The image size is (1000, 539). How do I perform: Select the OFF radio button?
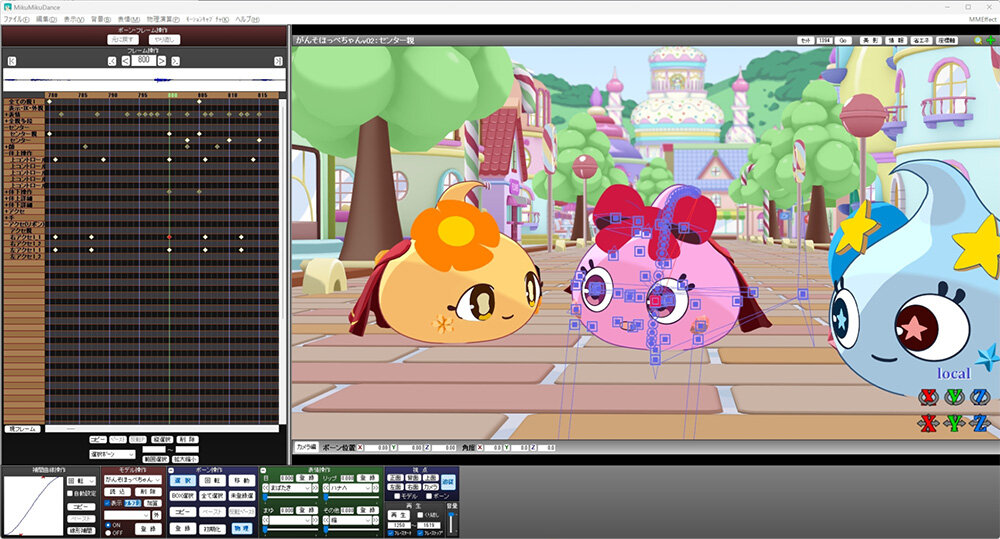(x=107, y=533)
